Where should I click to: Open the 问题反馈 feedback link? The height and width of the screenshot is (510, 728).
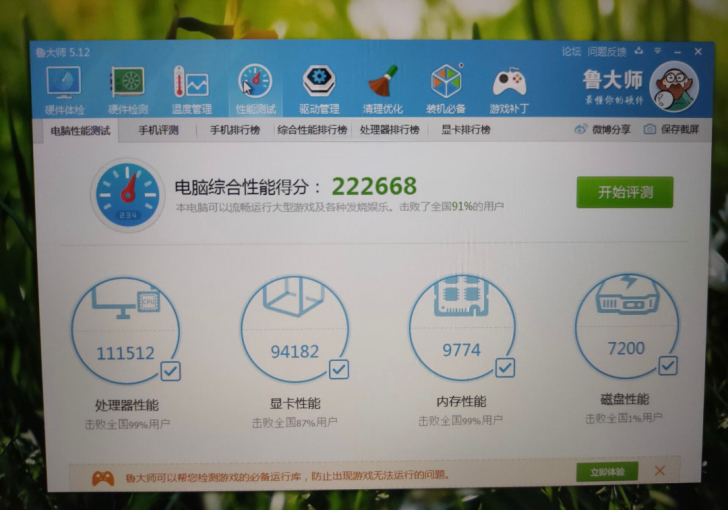click(x=606, y=51)
